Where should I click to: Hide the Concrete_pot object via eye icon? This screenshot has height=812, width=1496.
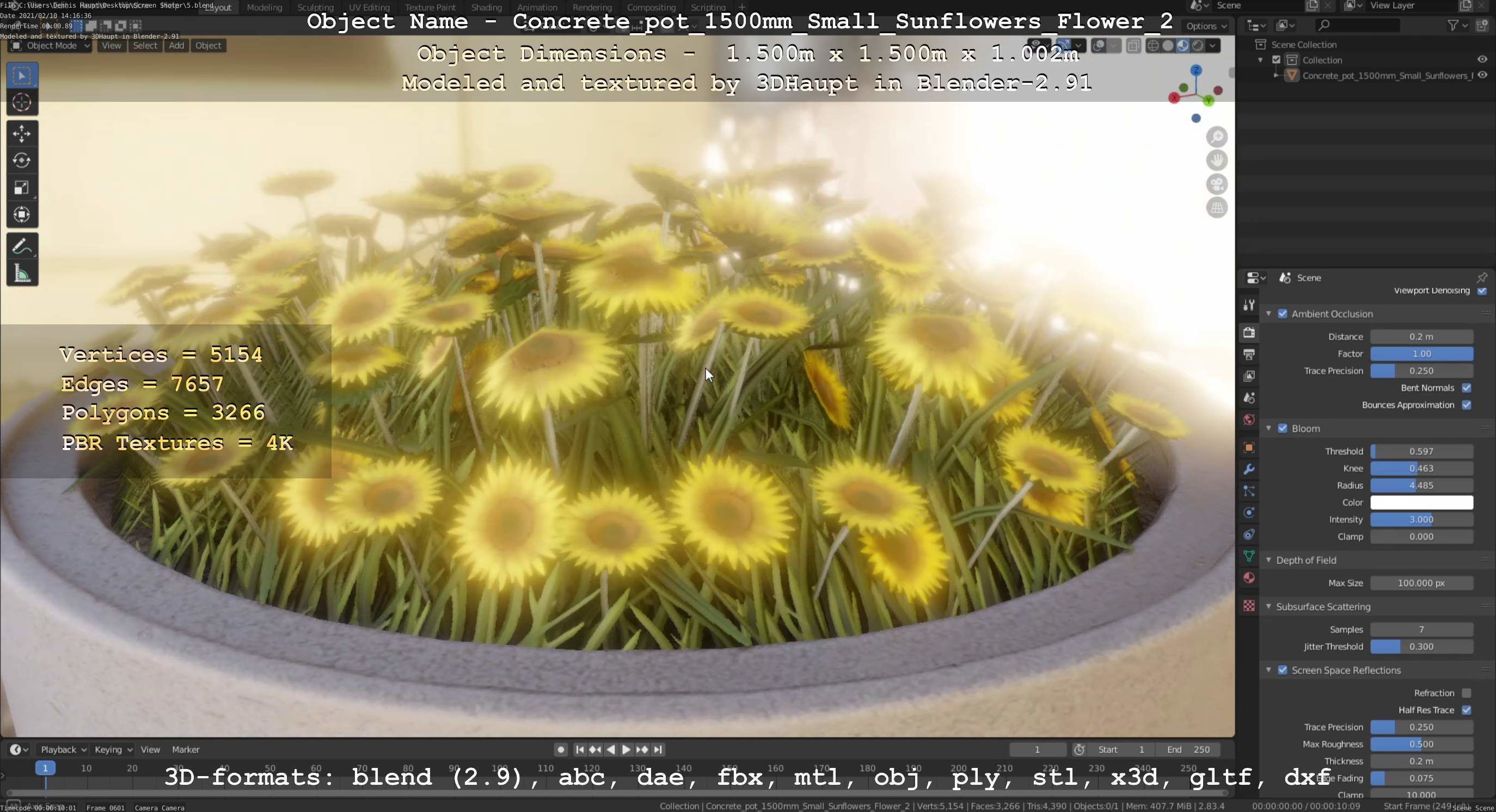[x=1482, y=76]
